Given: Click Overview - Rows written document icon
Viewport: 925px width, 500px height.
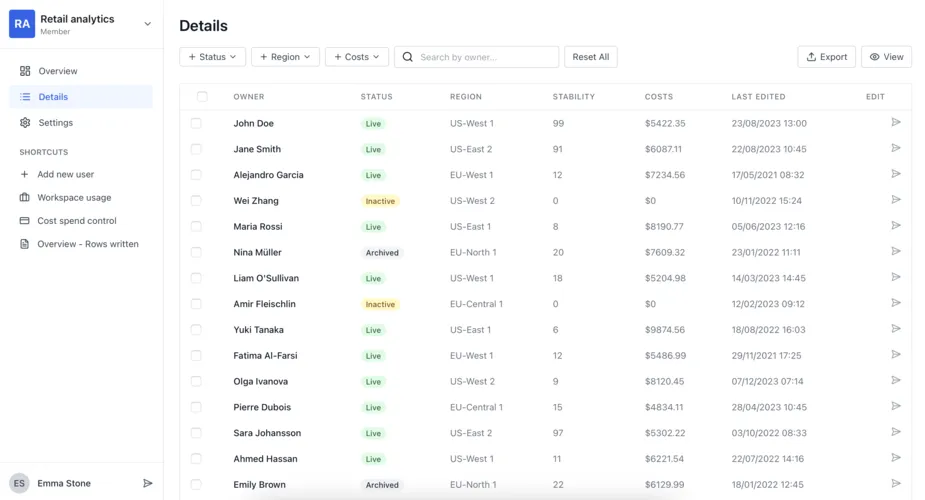Looking at the screenshot, I should [x=24, y=244].
